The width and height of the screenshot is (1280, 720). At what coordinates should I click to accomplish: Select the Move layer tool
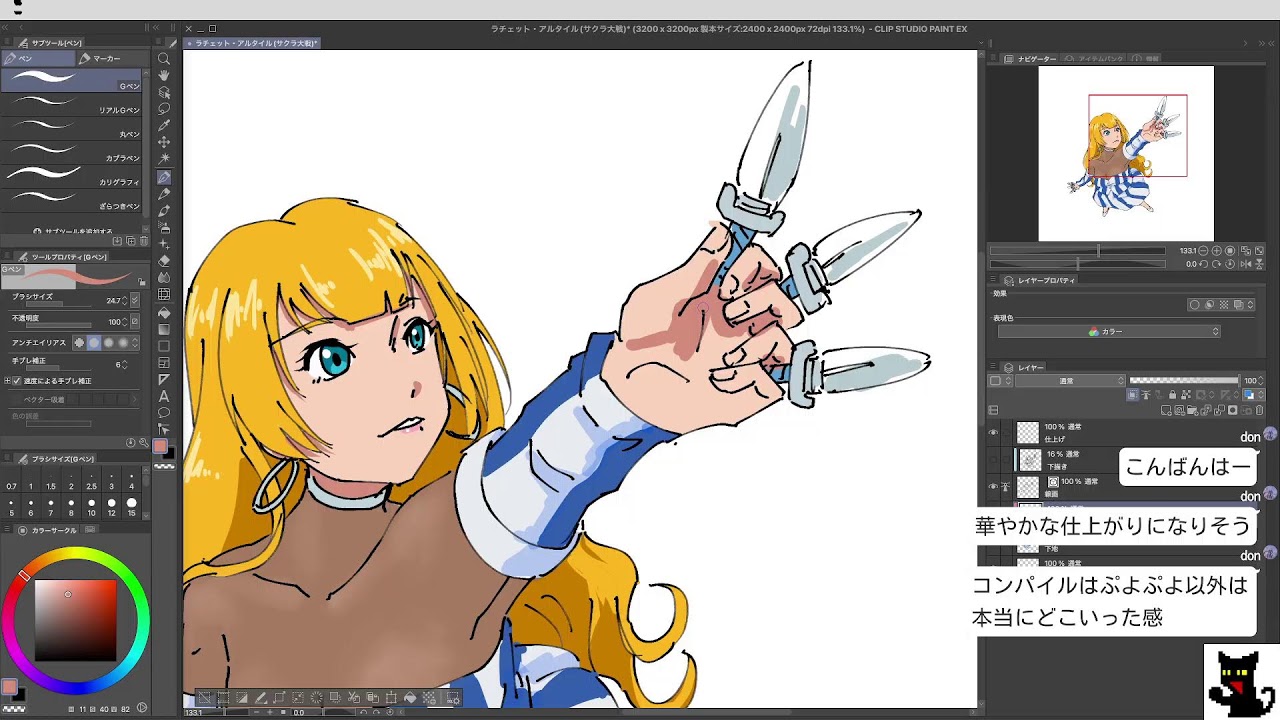tap(164, 142)
